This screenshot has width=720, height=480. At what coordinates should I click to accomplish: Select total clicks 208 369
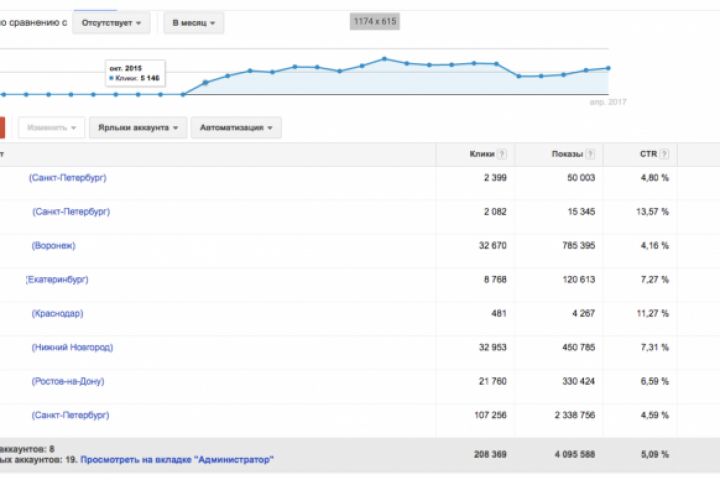coord(490,454)
